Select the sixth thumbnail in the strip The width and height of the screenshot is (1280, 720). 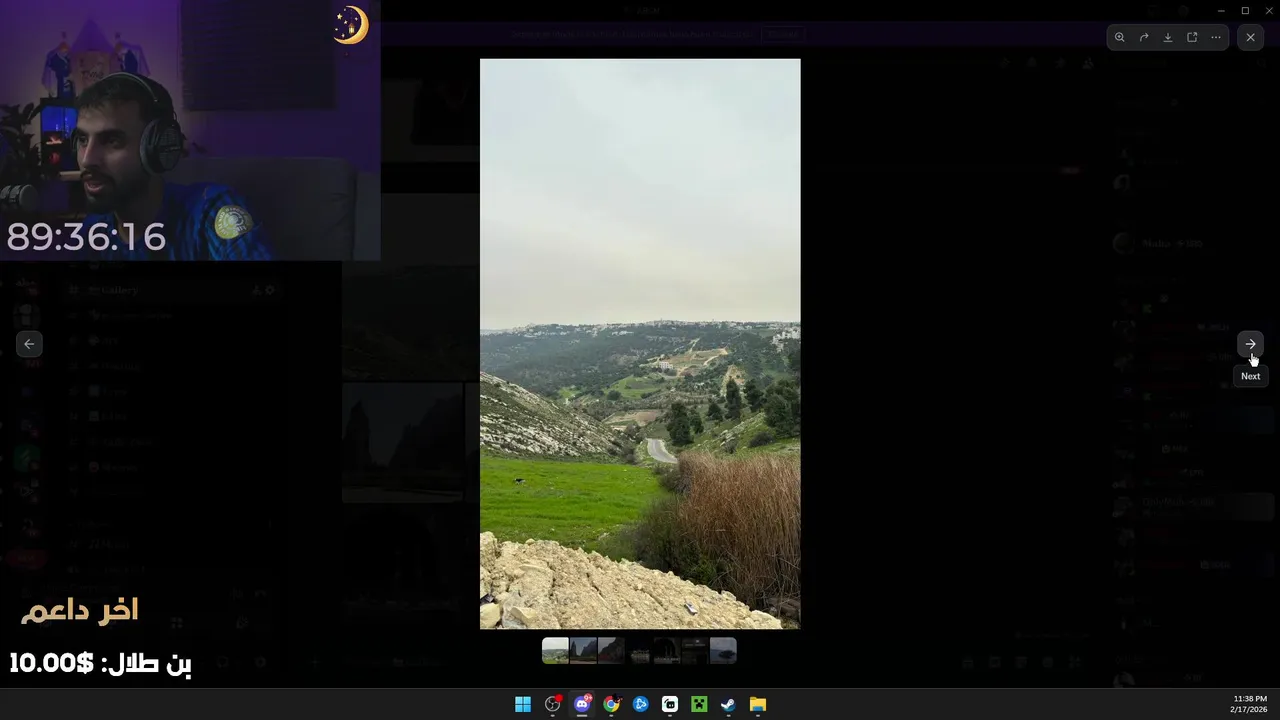tap(695, 651)
